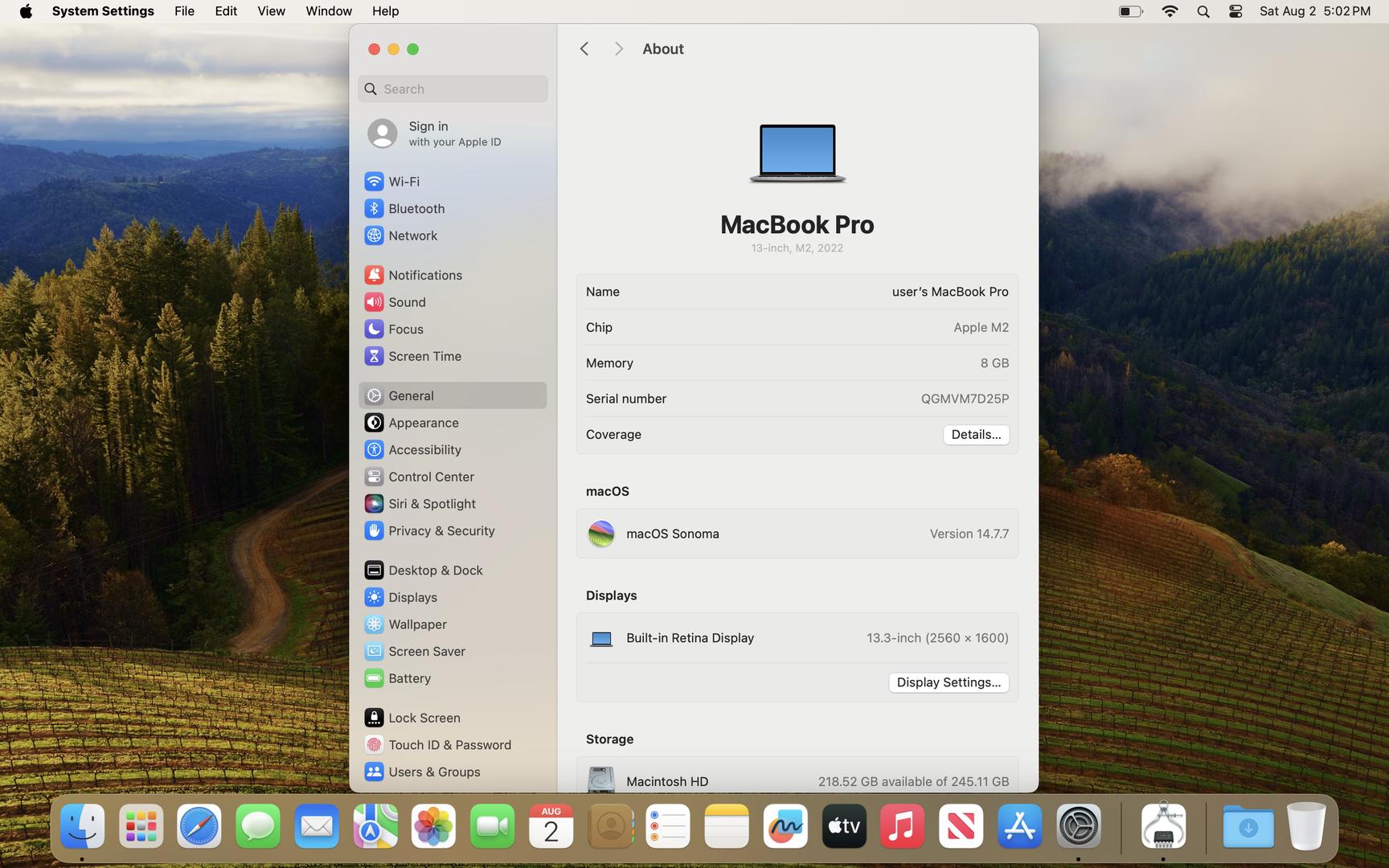Open Accessibility settings

pos(453,449)
